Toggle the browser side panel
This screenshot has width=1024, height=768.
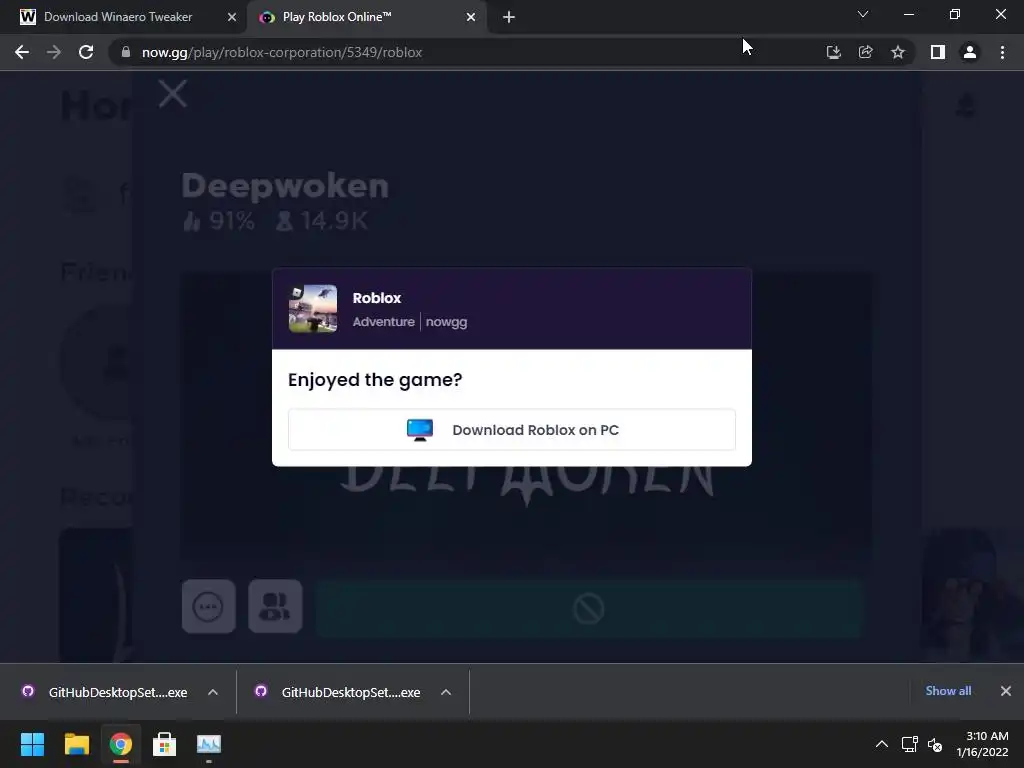pos(938,52)
